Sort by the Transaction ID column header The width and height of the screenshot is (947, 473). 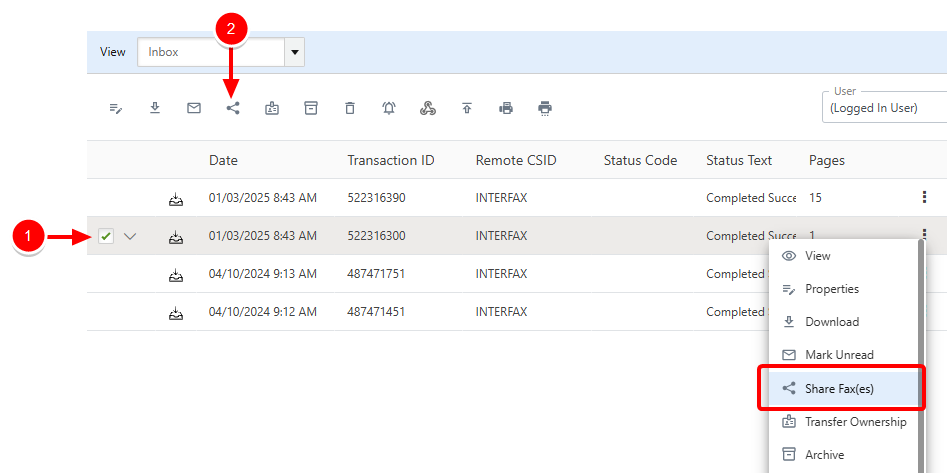pyautogui.click(x=390, y=160)
